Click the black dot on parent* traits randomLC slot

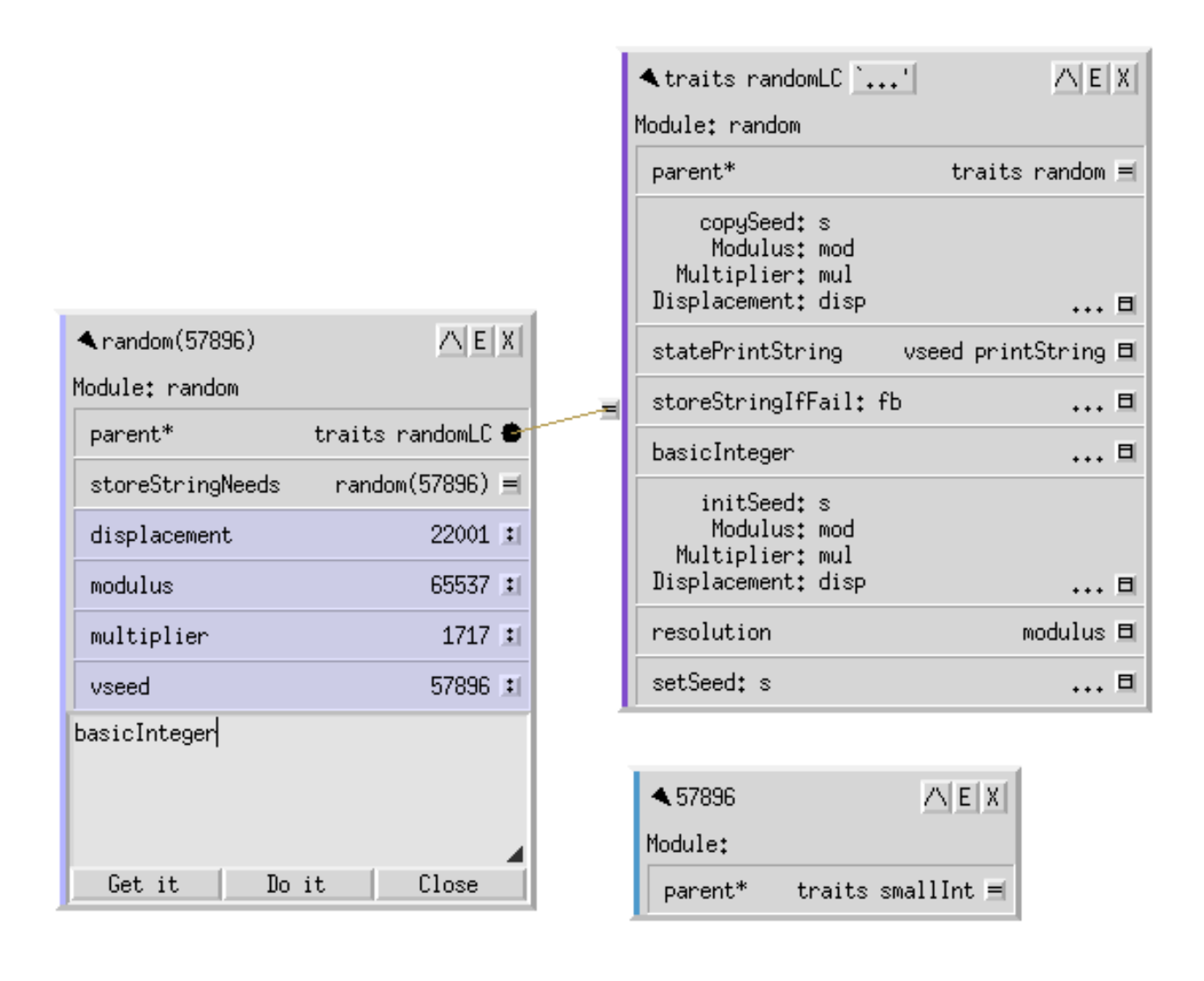pos(511,432)
